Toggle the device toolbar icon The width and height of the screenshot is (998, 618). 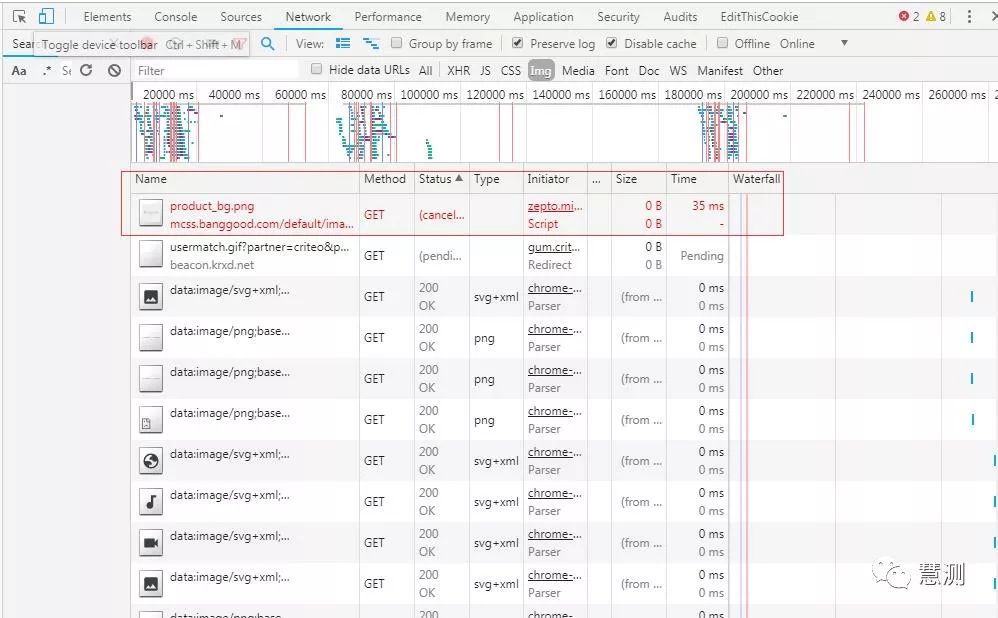(x=46, y=17)
